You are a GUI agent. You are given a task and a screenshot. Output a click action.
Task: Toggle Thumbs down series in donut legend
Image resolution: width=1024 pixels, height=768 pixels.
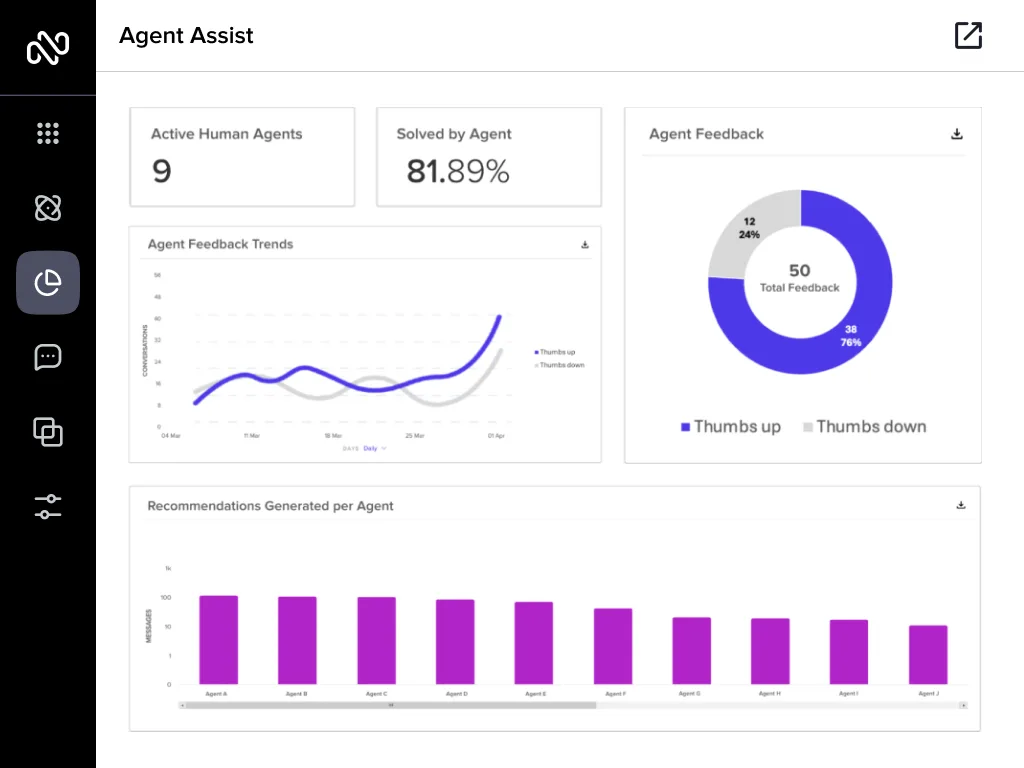tap(864, 427)
